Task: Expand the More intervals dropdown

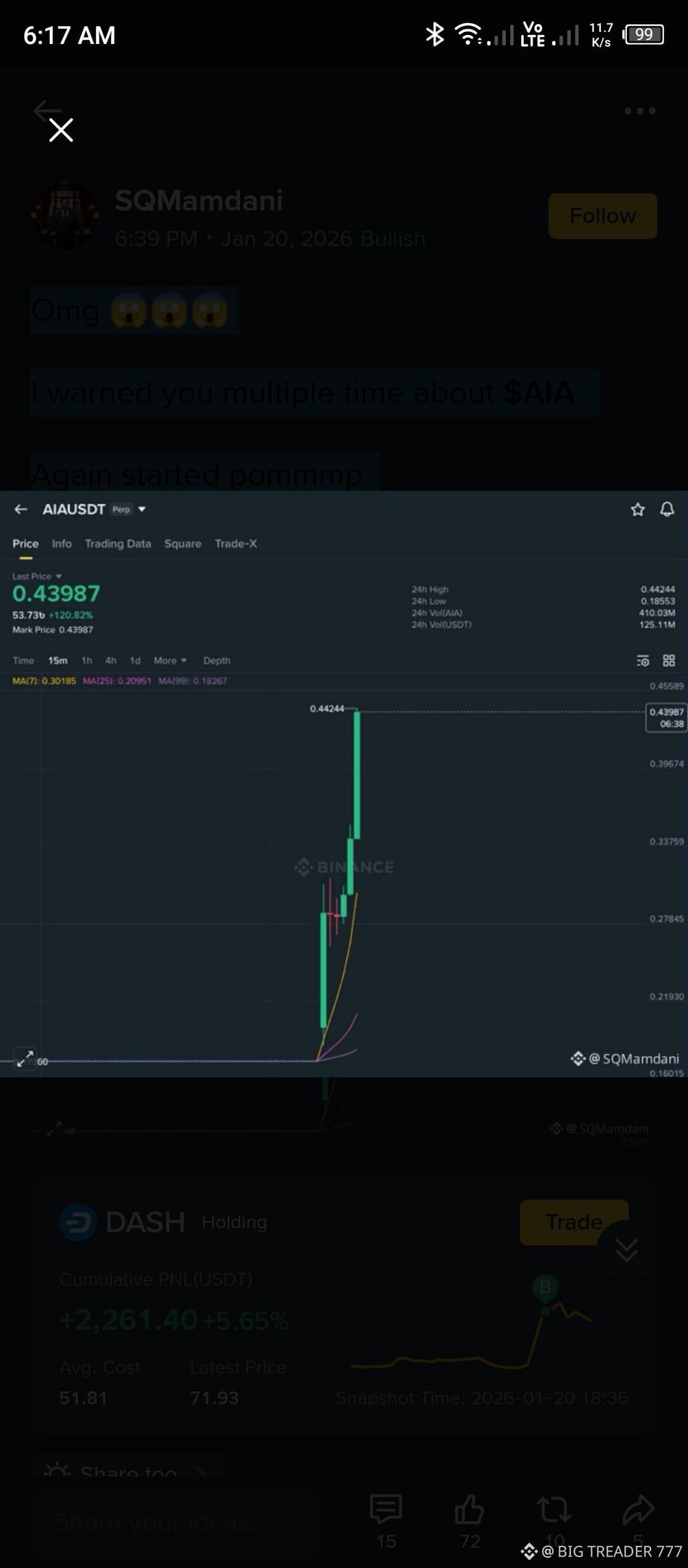Action: tap(170, 660)
